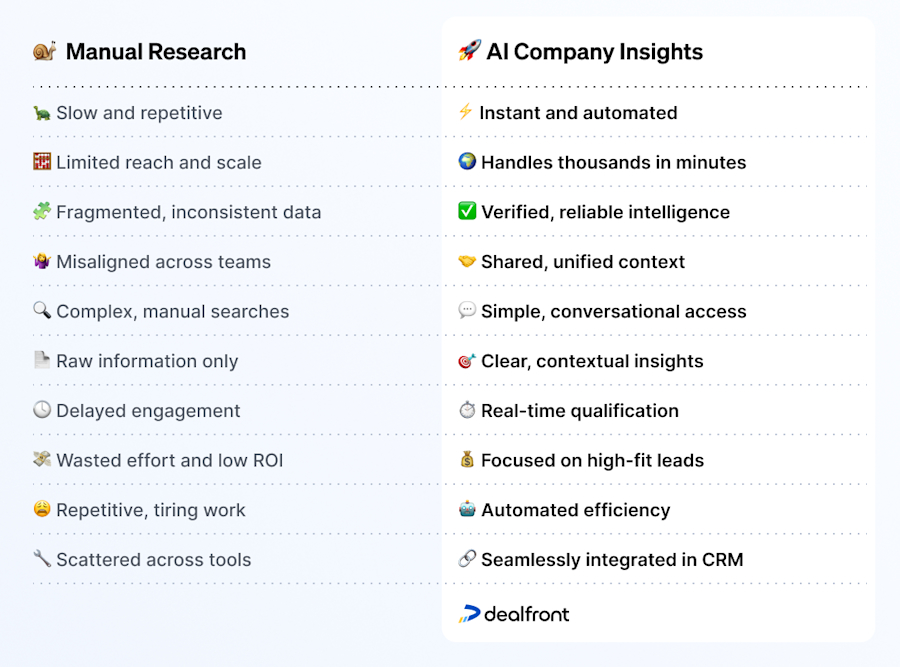Click the AI Company Insights heading

[x=595, y=52]
